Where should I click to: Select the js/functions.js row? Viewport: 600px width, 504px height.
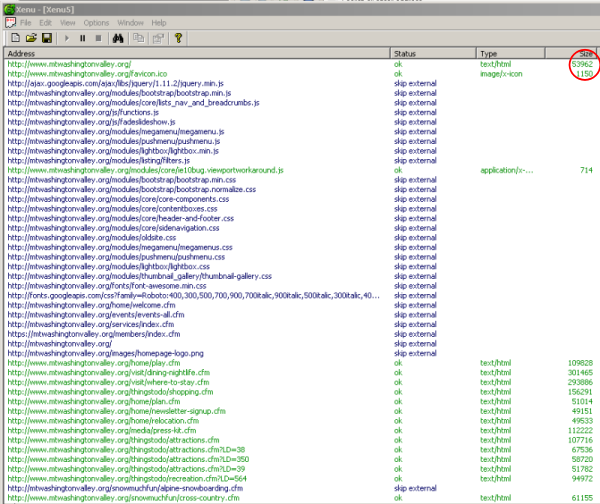300,113
